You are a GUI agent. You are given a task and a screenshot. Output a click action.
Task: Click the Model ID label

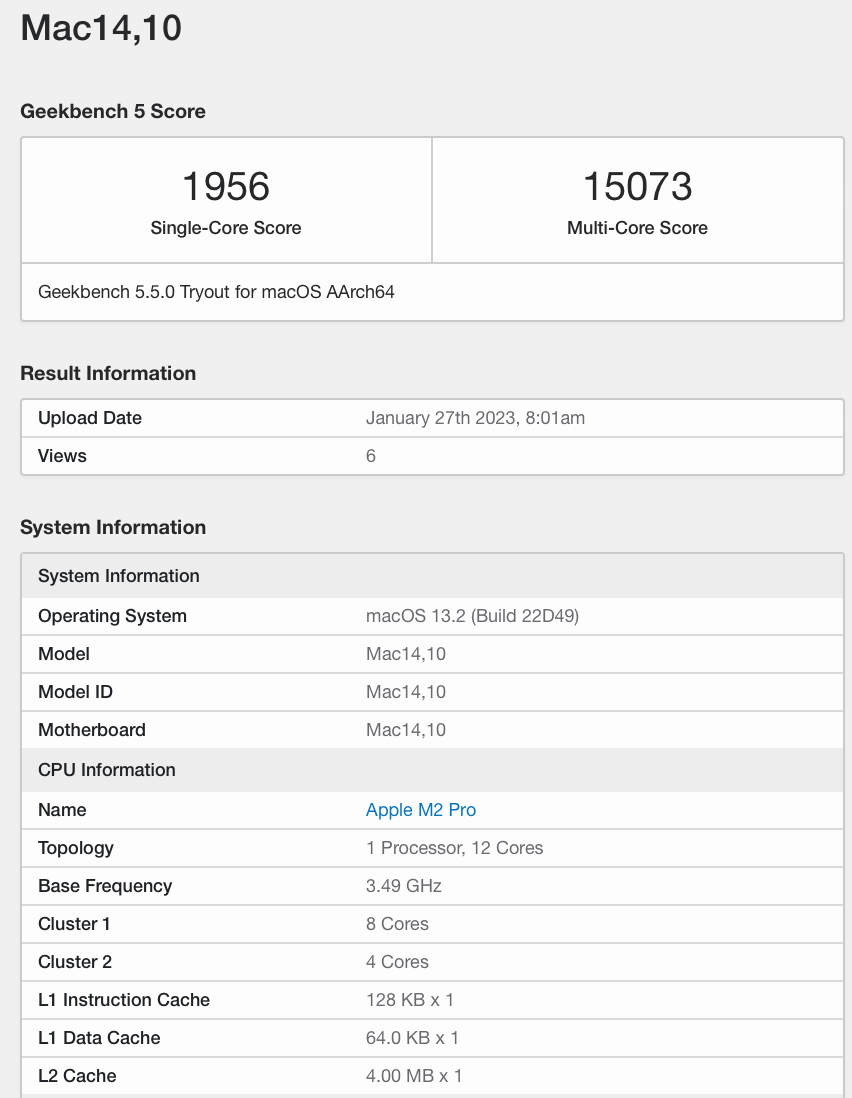pos(75,692)
